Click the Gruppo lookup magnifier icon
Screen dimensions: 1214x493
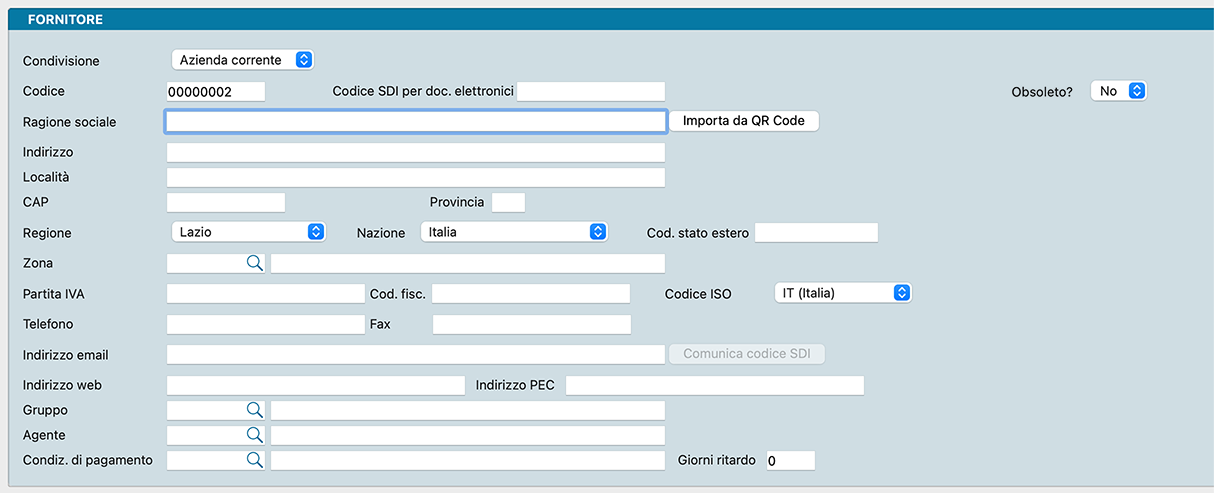[x=254, y=410]
